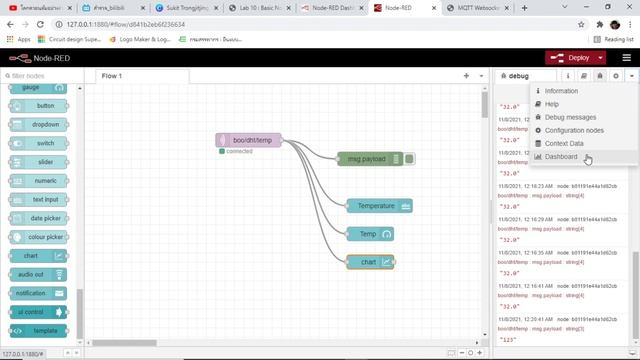Bookmark this page with star icon
This screenshot has height=360, width=640.
click(x=581, y=24)
